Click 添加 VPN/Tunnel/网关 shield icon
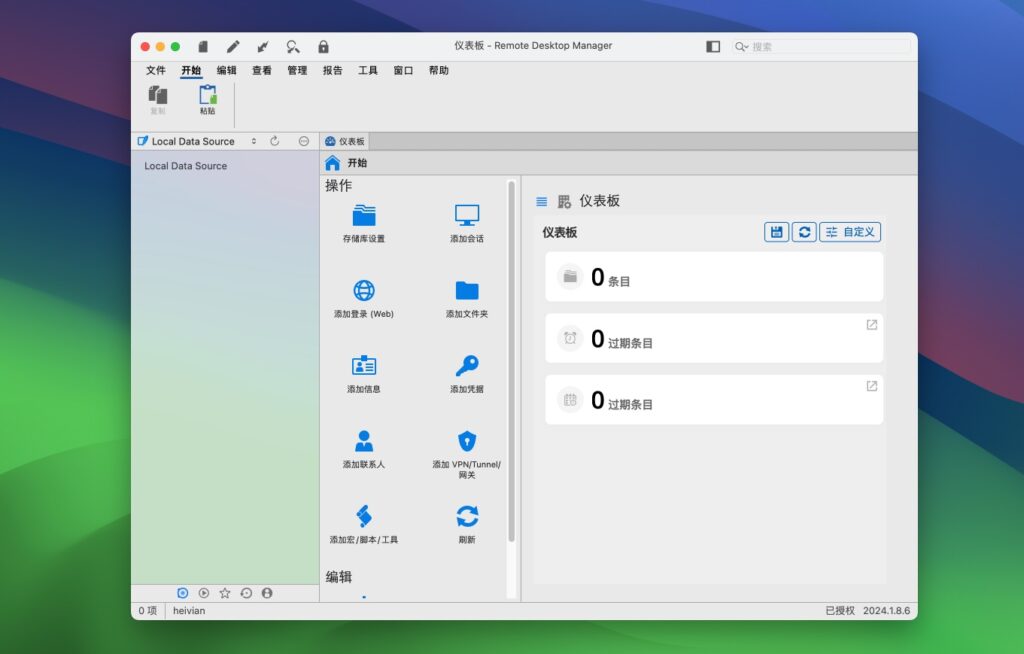The image size is (1024, 654). pyautogui.click(x=466, y=440)
